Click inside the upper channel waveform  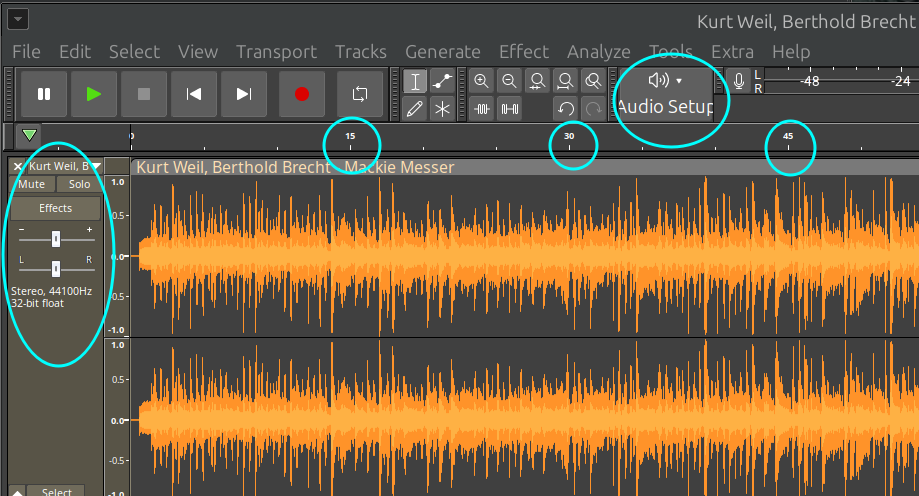pyautogui.click(x=525, y=256)
